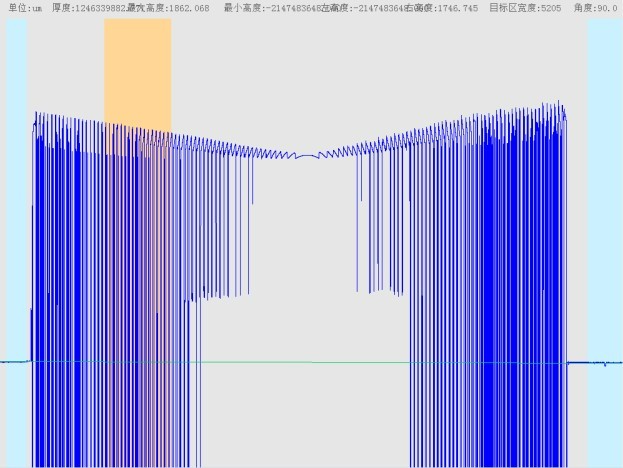Click the right light-blue reference band
623x468 pixels.
coord(604,240)
